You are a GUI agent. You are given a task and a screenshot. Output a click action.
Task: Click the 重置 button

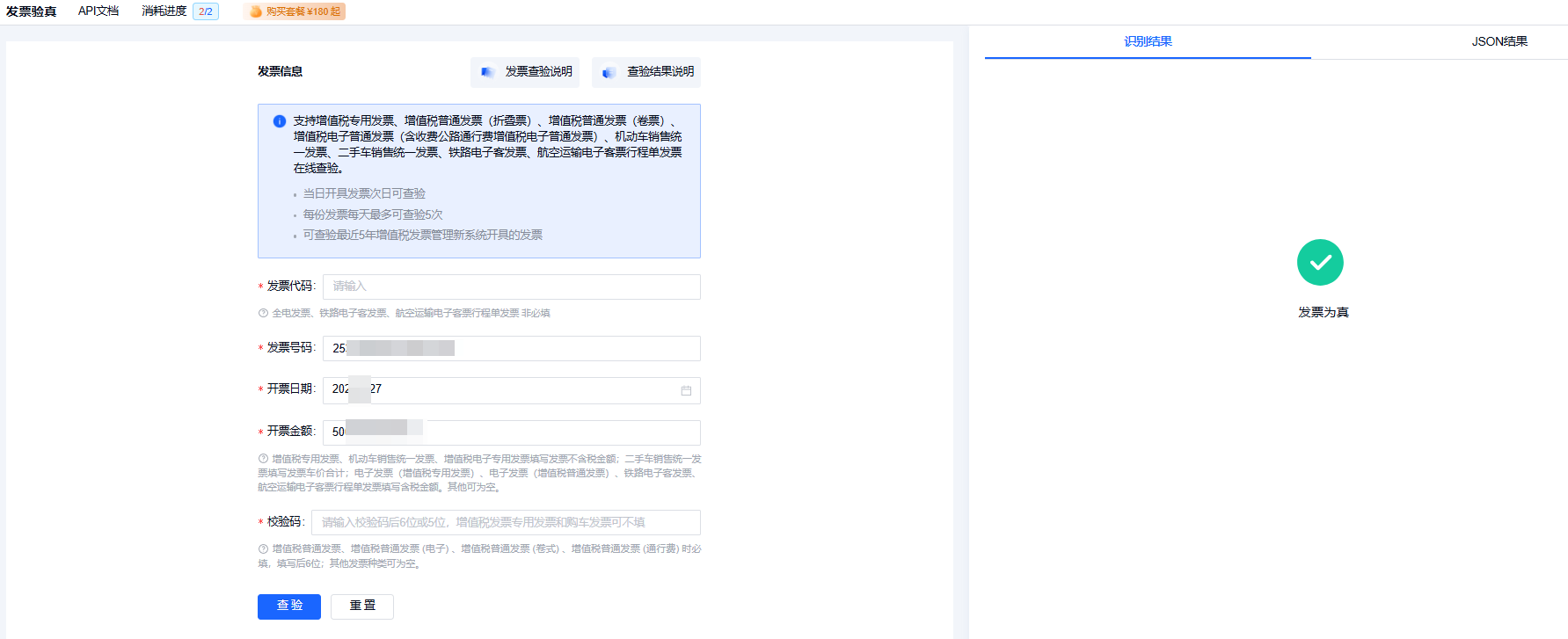pyautogui.click(x=362, y=606)
